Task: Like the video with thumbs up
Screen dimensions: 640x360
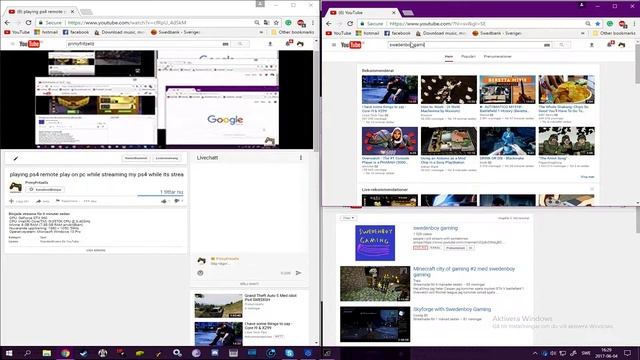Action: (164, 201)
